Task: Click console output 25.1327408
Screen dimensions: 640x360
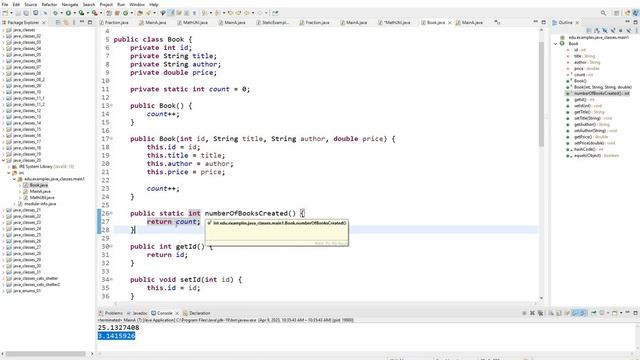Action: [x=118, y=327]
